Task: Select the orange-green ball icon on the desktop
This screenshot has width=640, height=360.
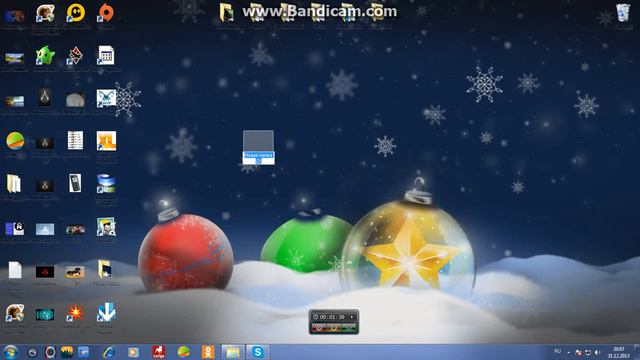Action: point(15,141)
